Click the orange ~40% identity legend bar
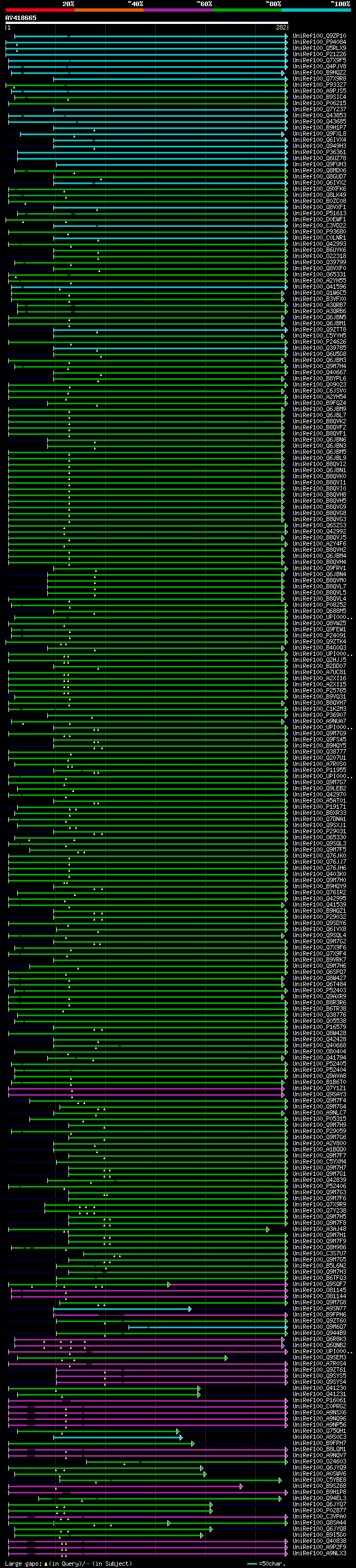Image resolution: width=356 pixels, height=1568 pixels. [x=109, y=10]
